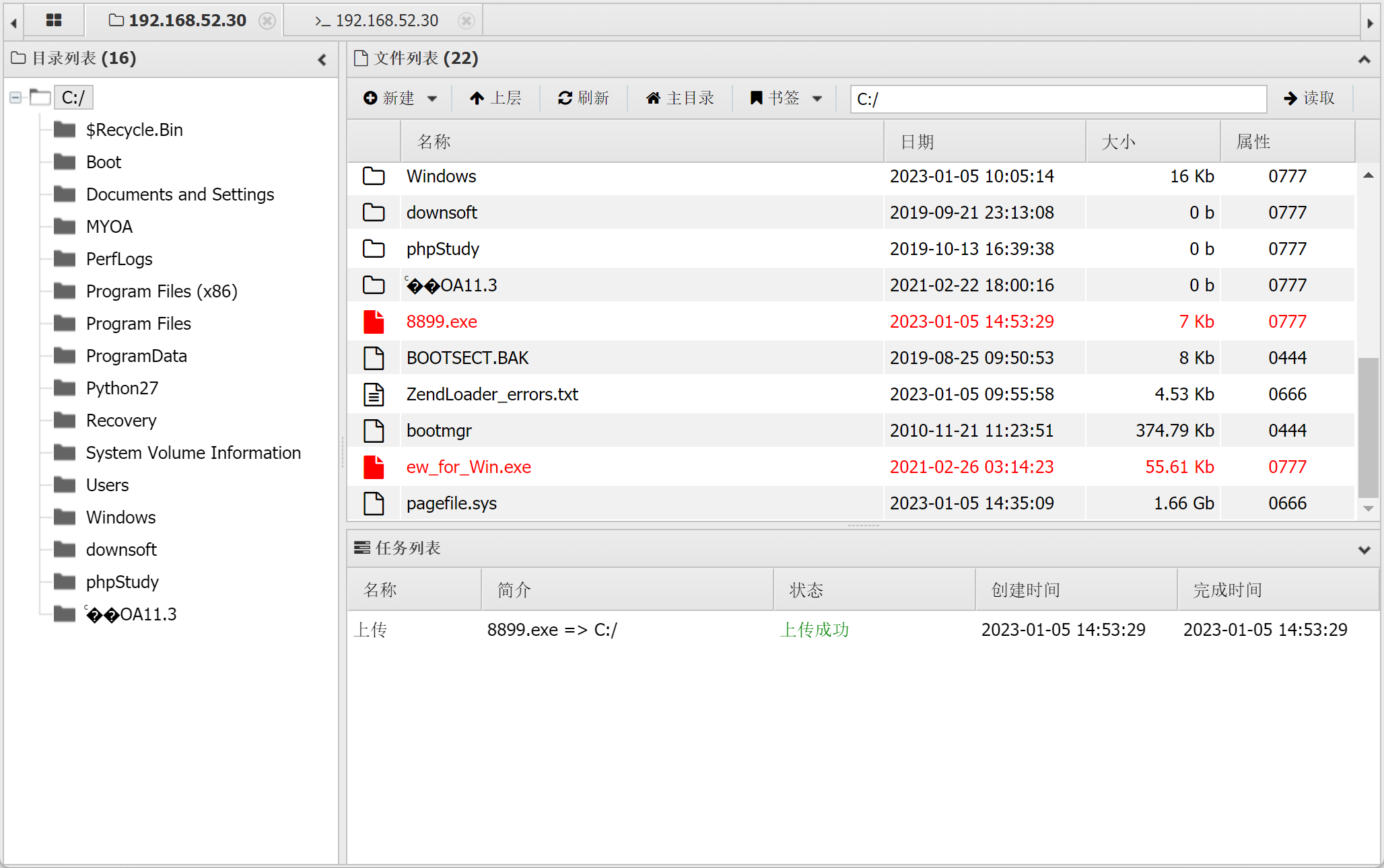Viewport: 1384px width, 868px height.
Task: Go up one level with 上层
Action: click(x=495, y=98)
